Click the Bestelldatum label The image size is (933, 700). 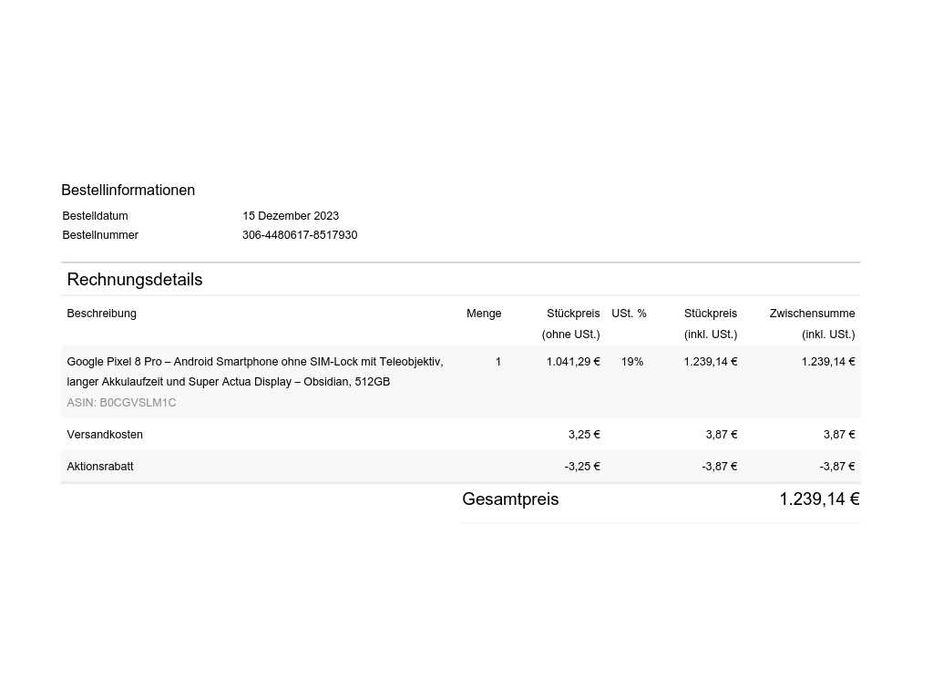[x=95, y=216]
